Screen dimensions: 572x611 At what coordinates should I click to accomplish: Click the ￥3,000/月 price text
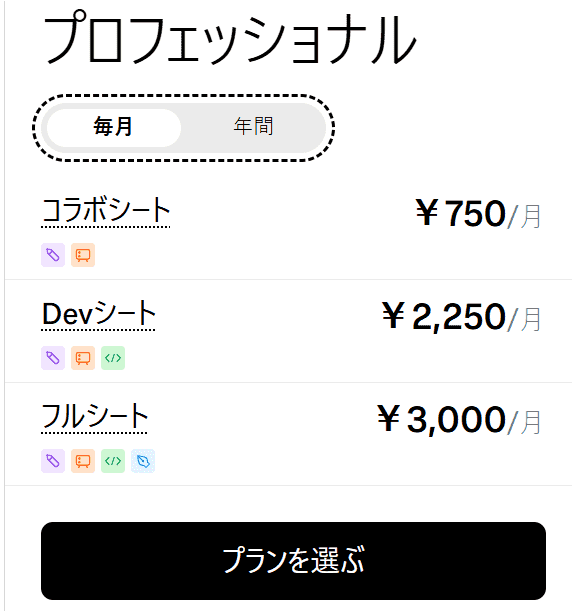point(459,419)
